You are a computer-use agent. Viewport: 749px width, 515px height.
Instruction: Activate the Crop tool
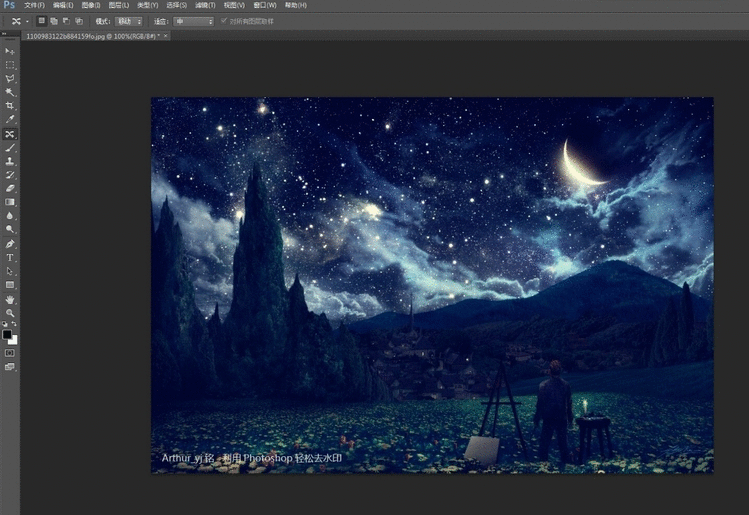tap(10, 106)
